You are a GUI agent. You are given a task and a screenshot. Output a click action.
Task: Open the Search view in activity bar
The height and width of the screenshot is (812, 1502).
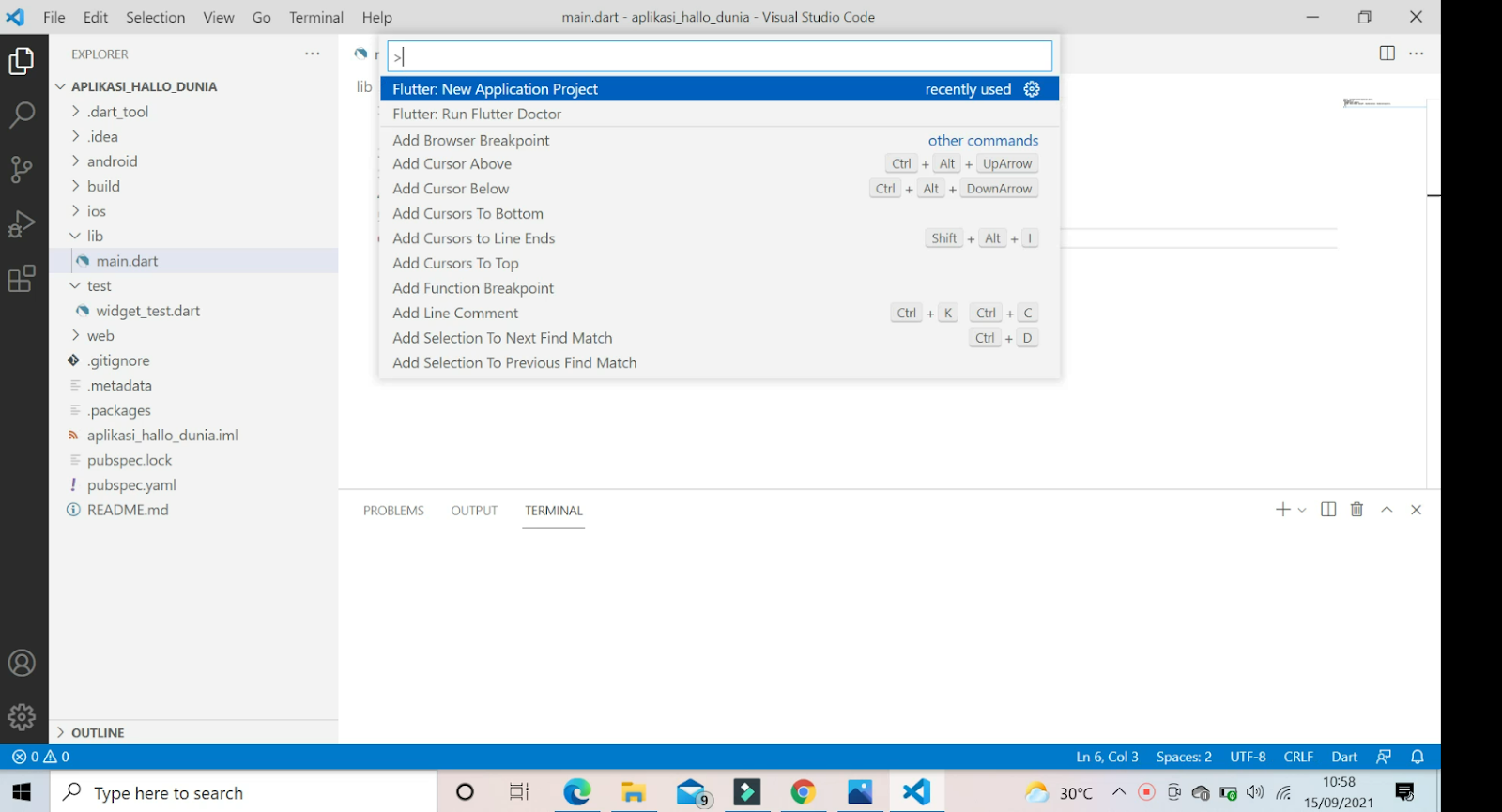coord(22,115)
